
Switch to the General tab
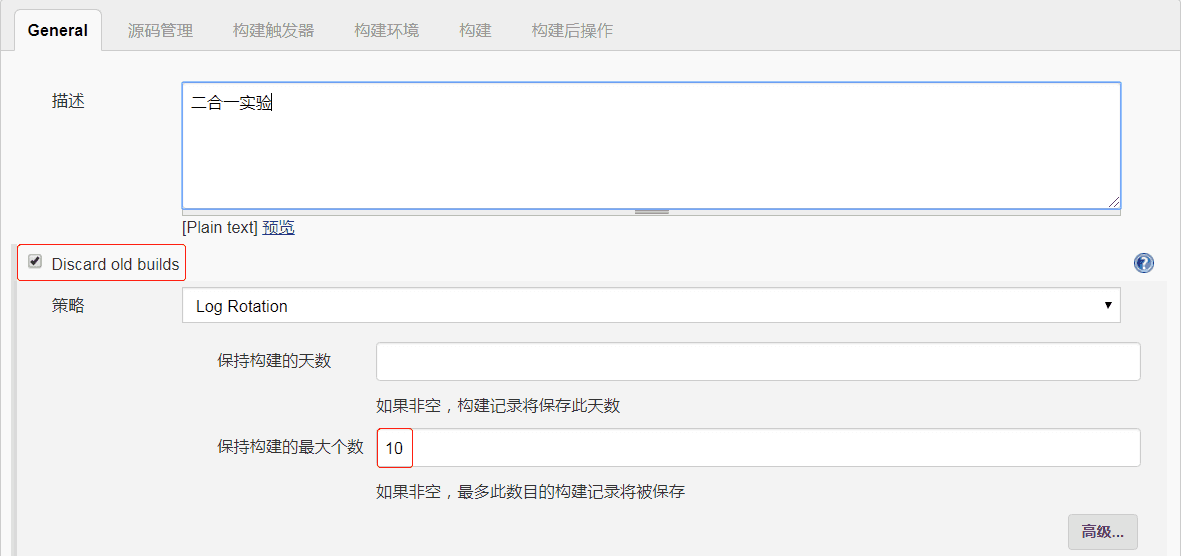click(x=58, y=31)
